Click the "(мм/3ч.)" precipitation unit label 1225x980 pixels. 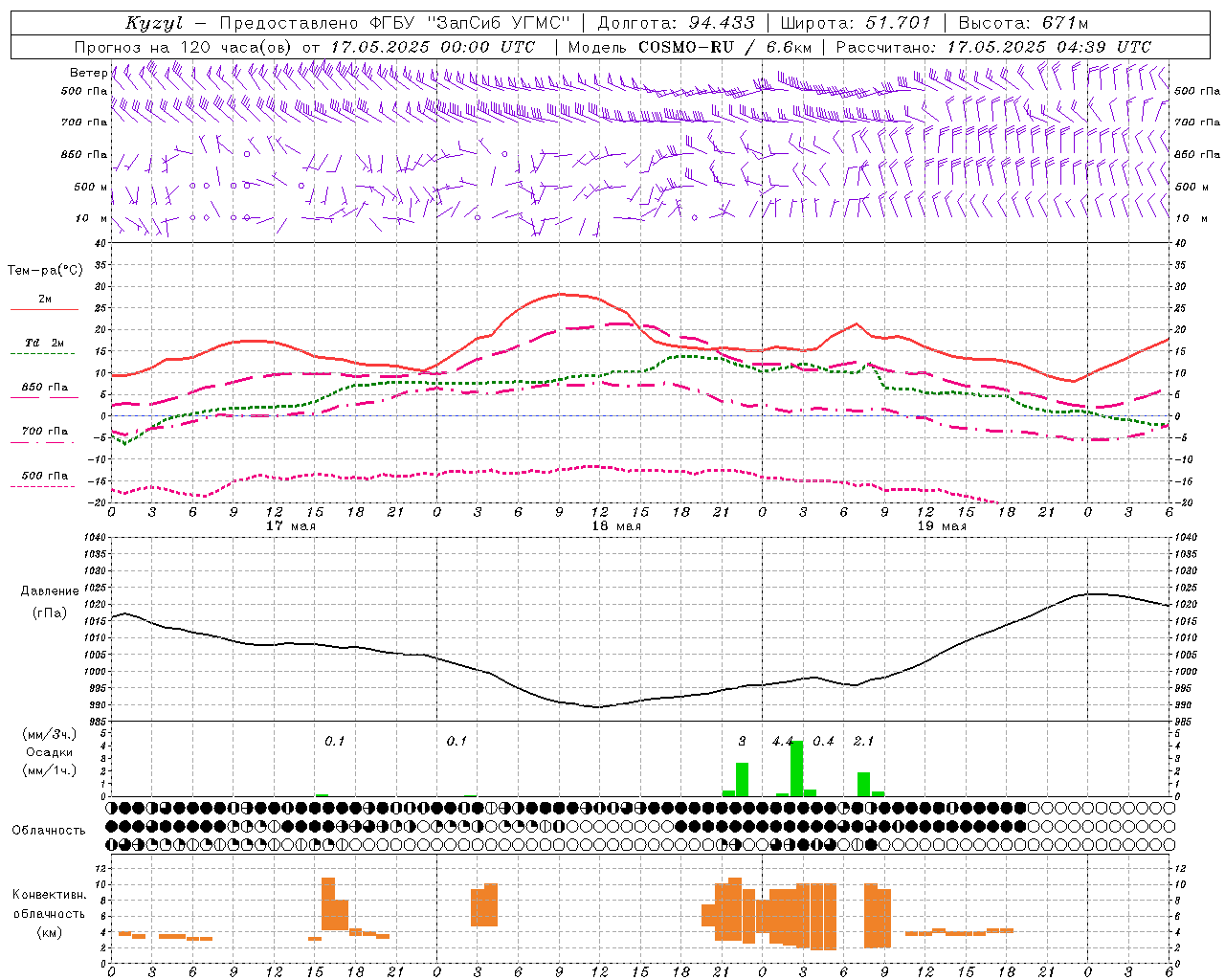tap(50, 735)
